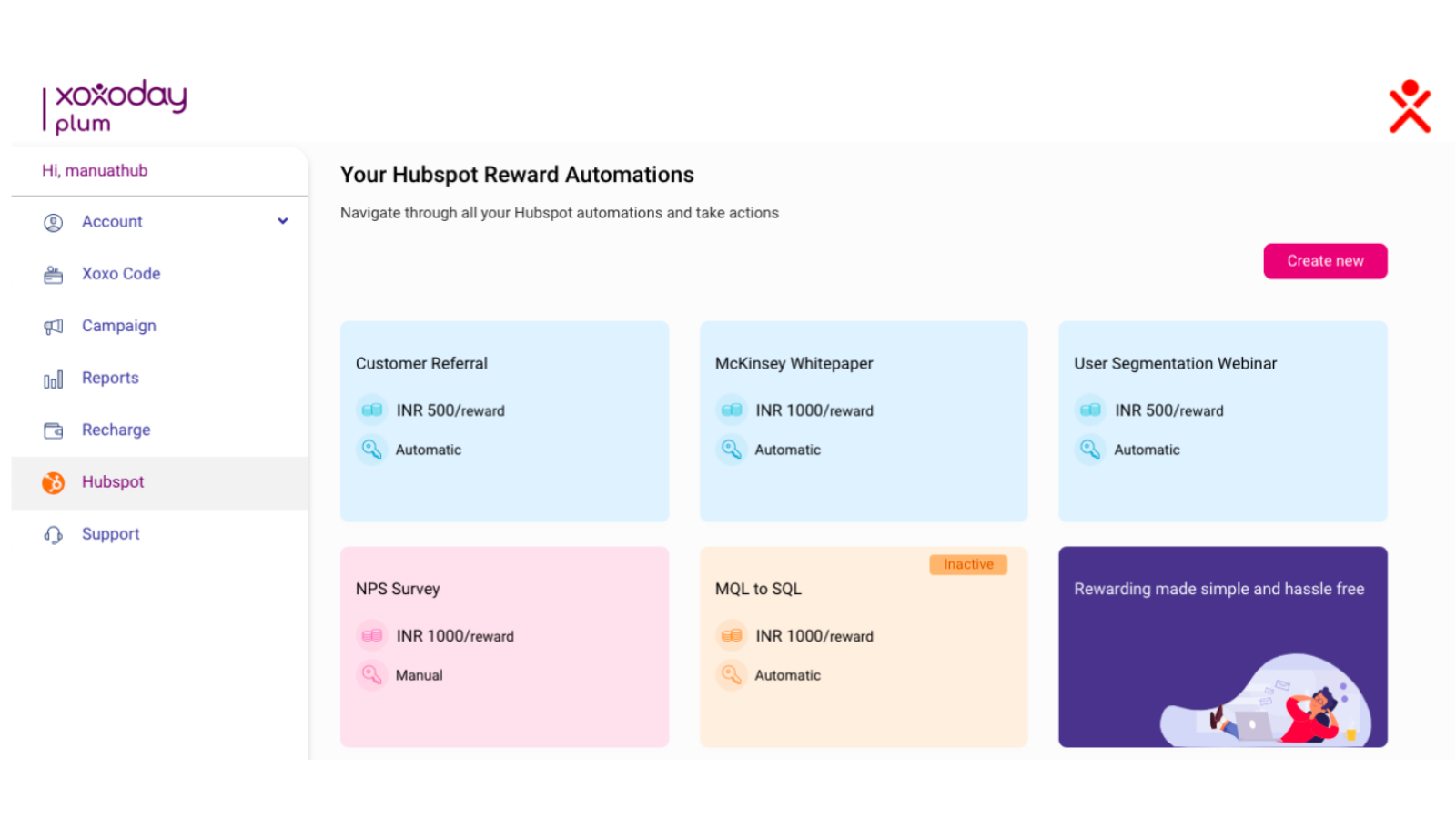Open the Campaign menu item

[118, 326]
